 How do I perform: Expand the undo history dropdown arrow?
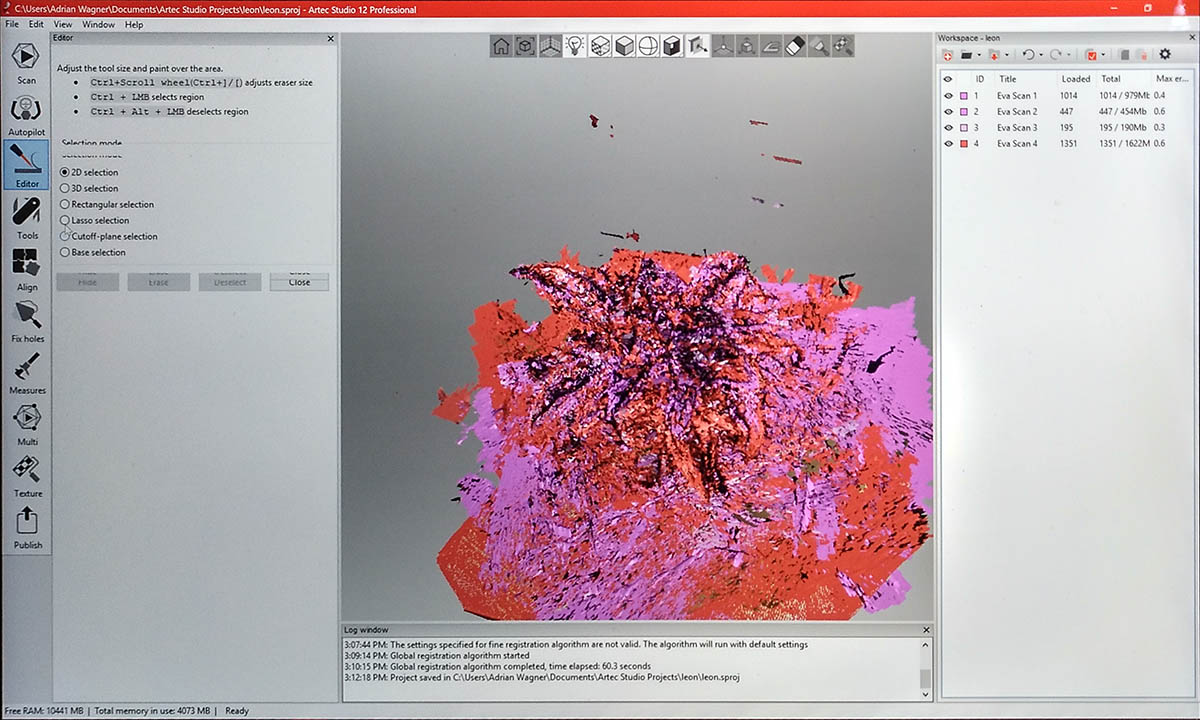pos(1041,55)
